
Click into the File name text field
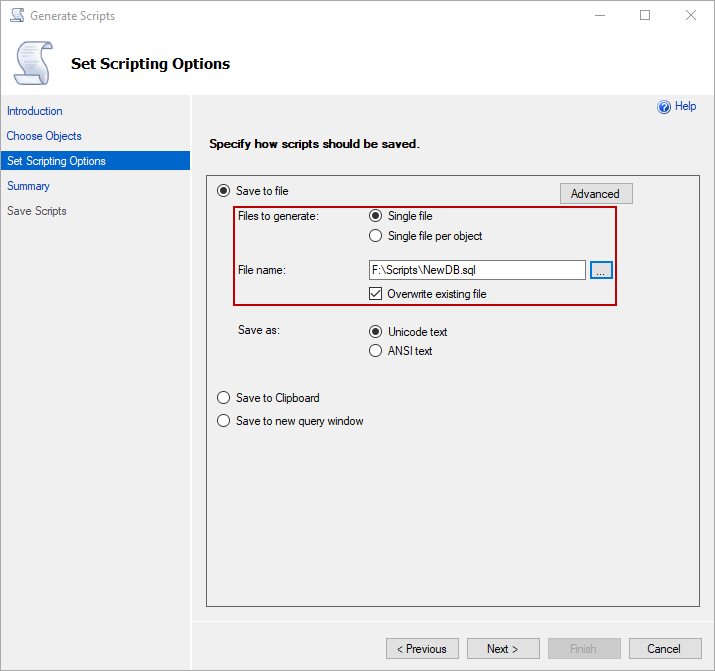coord(477,270)
